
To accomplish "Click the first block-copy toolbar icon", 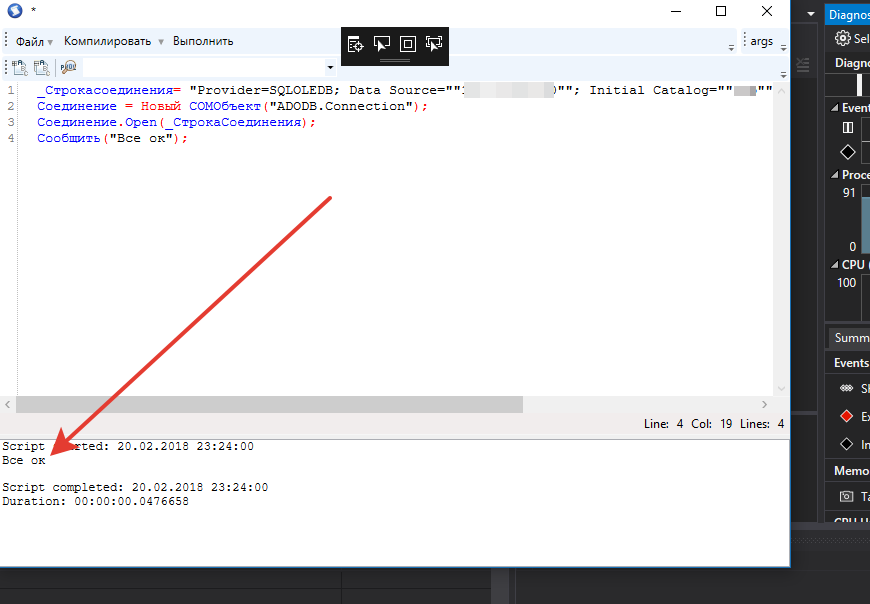I will click(18, 66).
